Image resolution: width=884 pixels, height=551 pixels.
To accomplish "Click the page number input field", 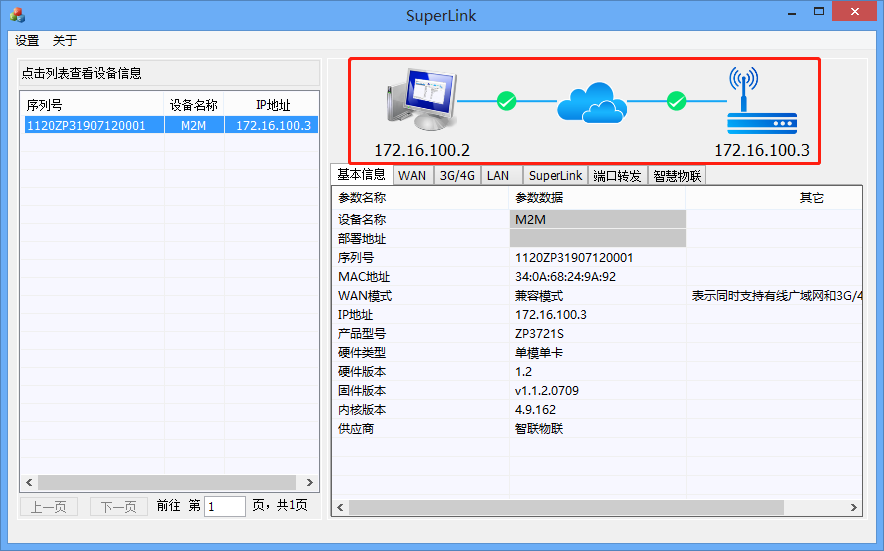I will click(225, 506).
